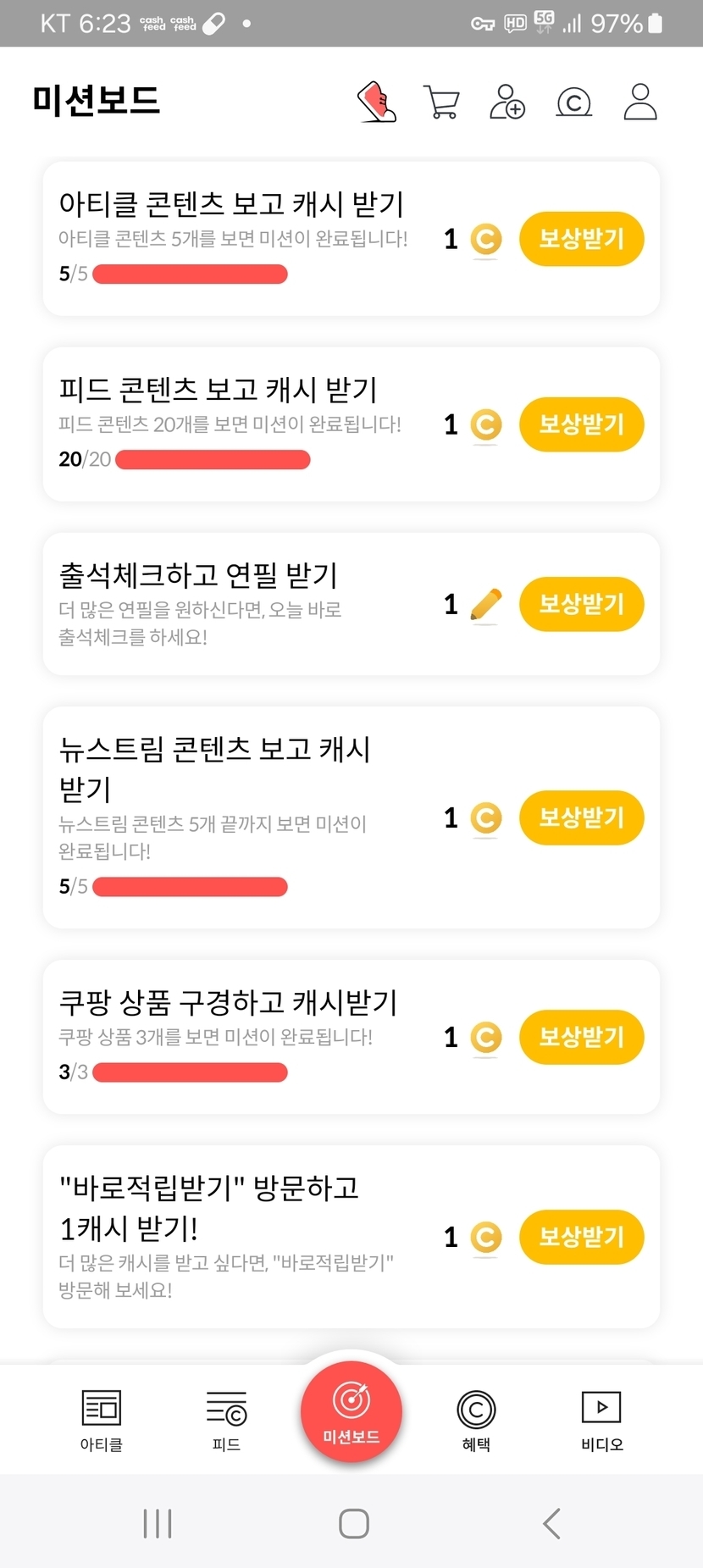This screenshot has width=703, height=1568.
Task: Tap the gold coin beside 아티클 mission
Action: point(485,240)
